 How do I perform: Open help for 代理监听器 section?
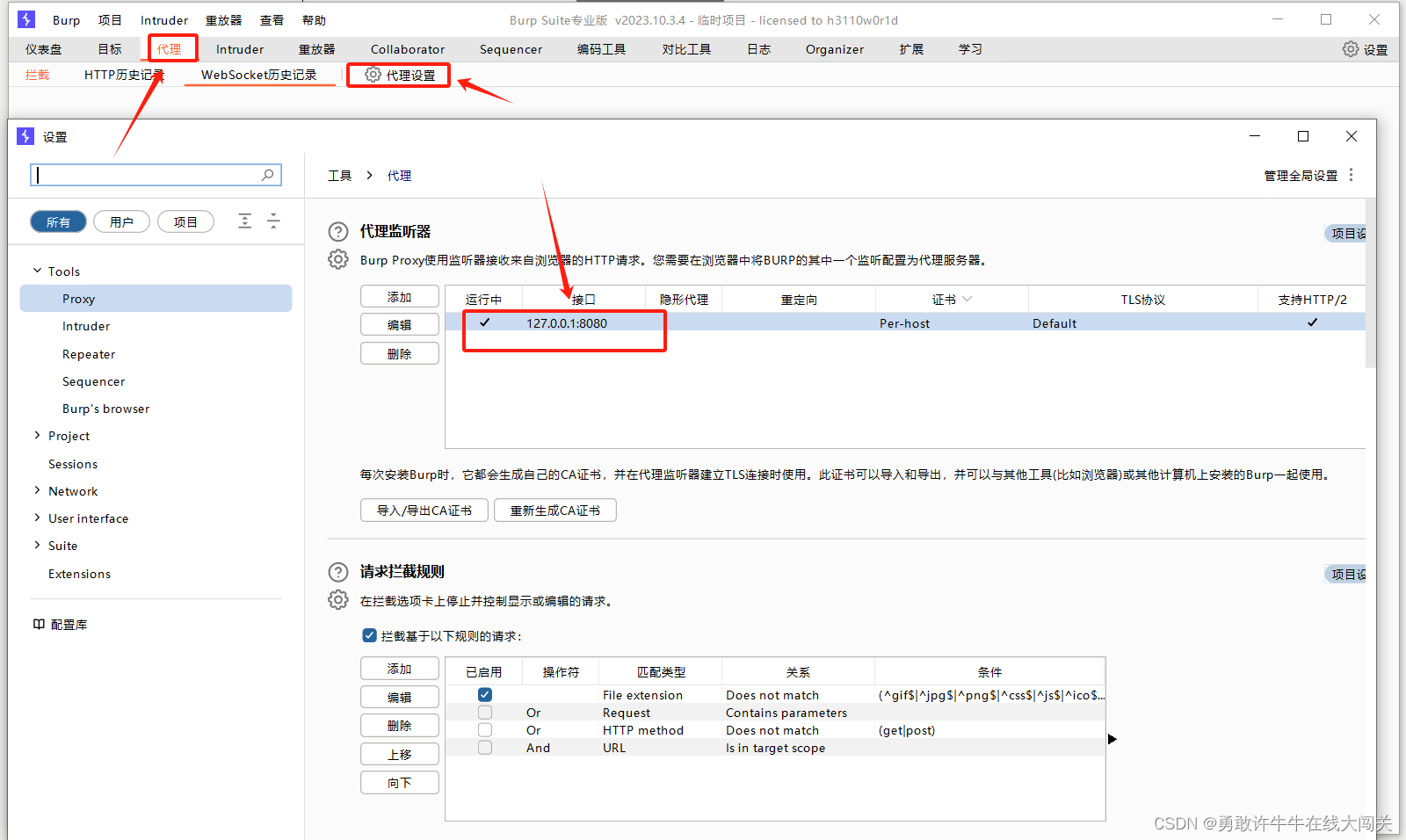click(338, 232)
